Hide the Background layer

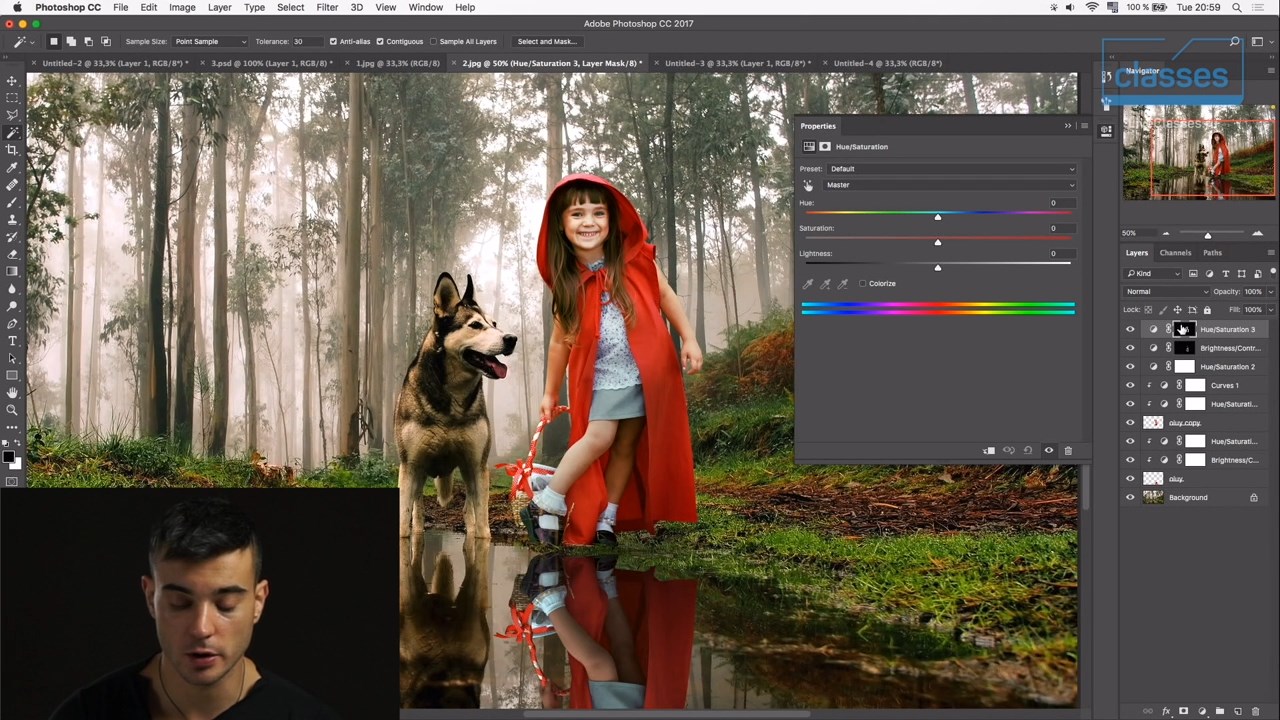click(1130, 497)
